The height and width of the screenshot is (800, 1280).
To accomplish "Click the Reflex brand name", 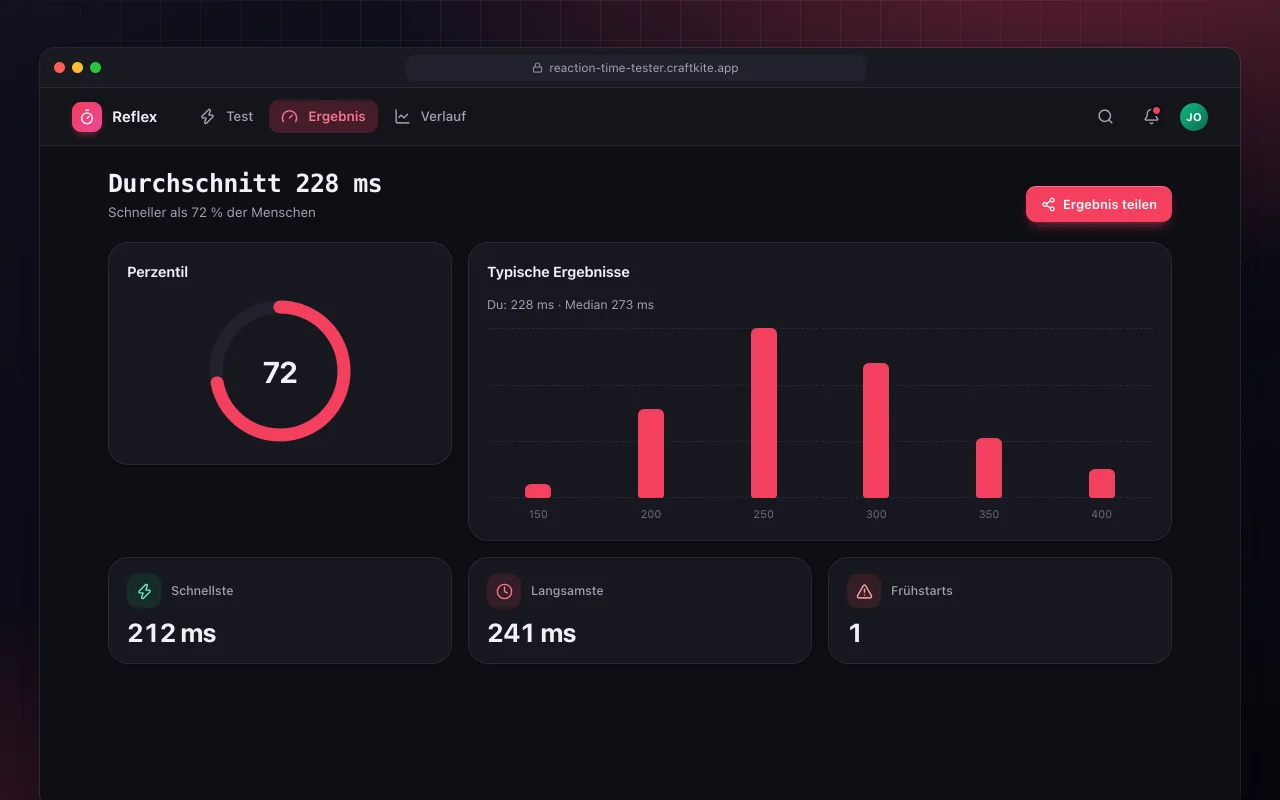I will [x=134, y=117].
